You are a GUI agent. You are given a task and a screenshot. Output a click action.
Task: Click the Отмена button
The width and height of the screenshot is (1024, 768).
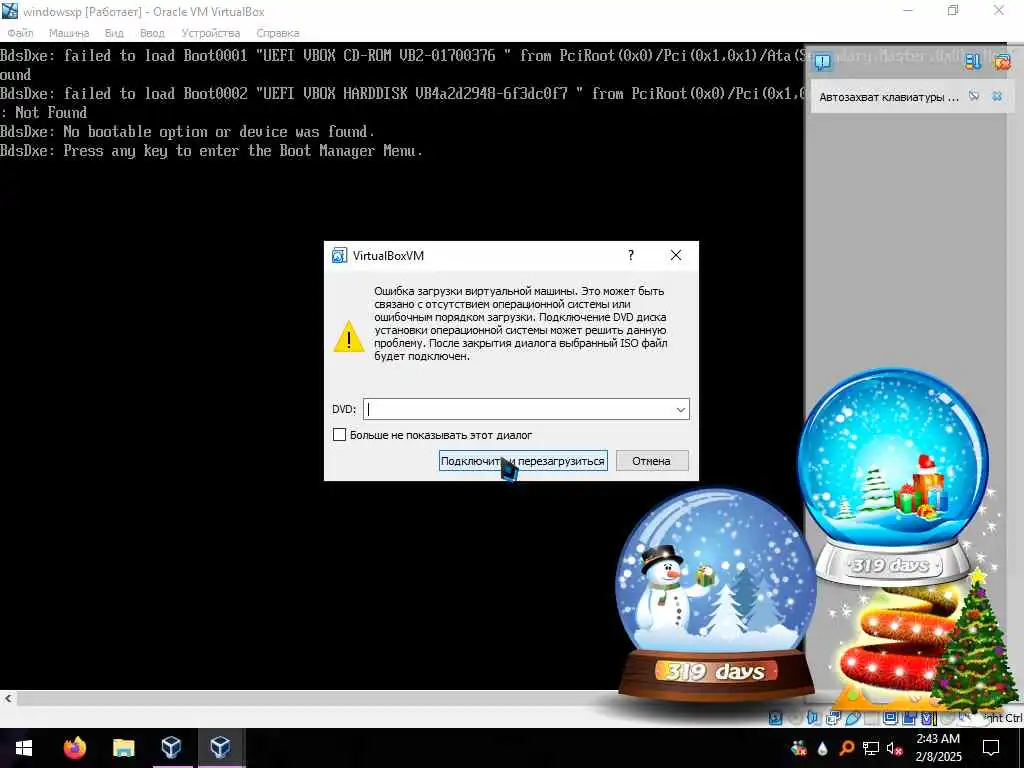pyautogui.click(x=651, y=461)
